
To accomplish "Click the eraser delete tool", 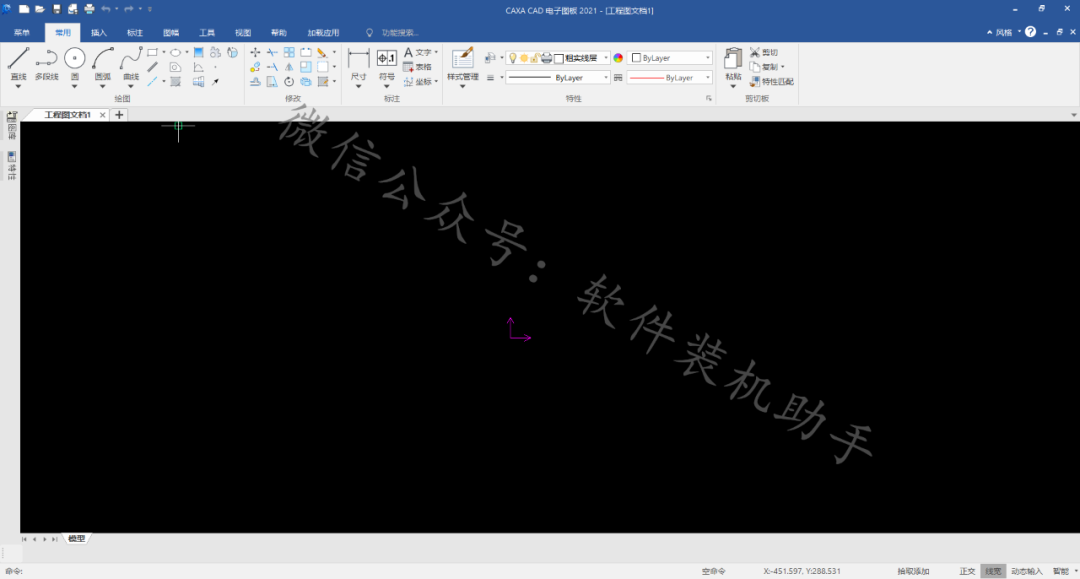I will tap(322, 52).
